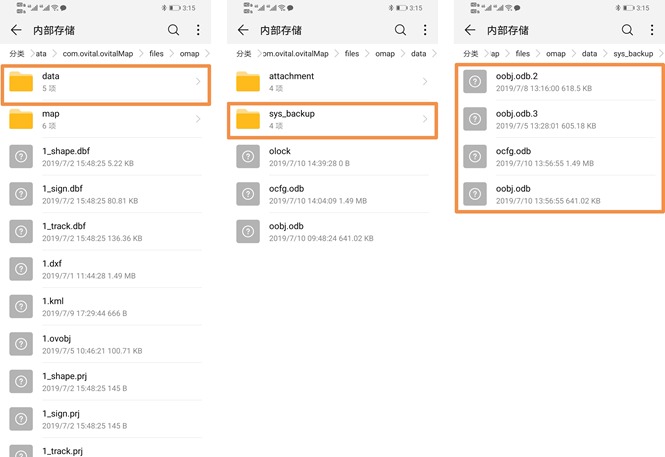Open the more options menu in the right screen
The image size is (665, 457).
(x=652, y=30)
